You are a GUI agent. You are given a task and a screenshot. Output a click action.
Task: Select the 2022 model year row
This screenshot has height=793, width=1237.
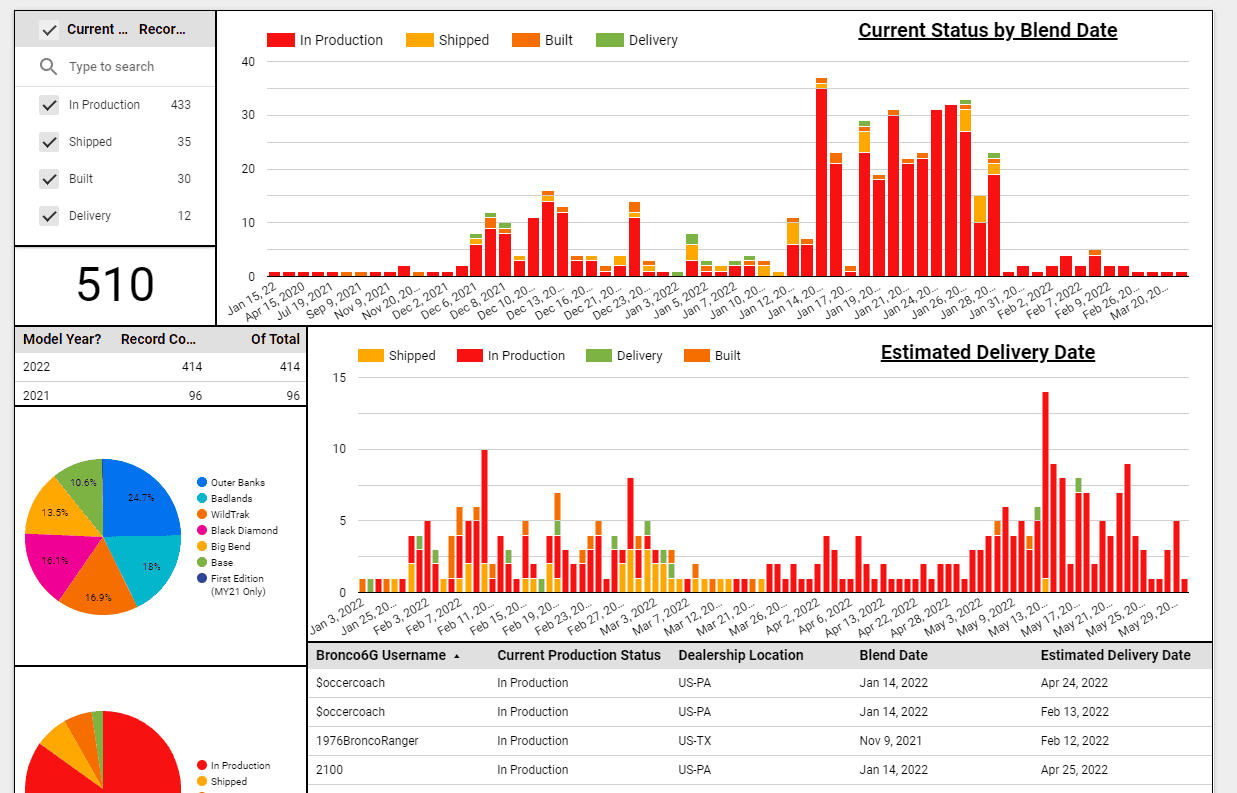[160, 367]
